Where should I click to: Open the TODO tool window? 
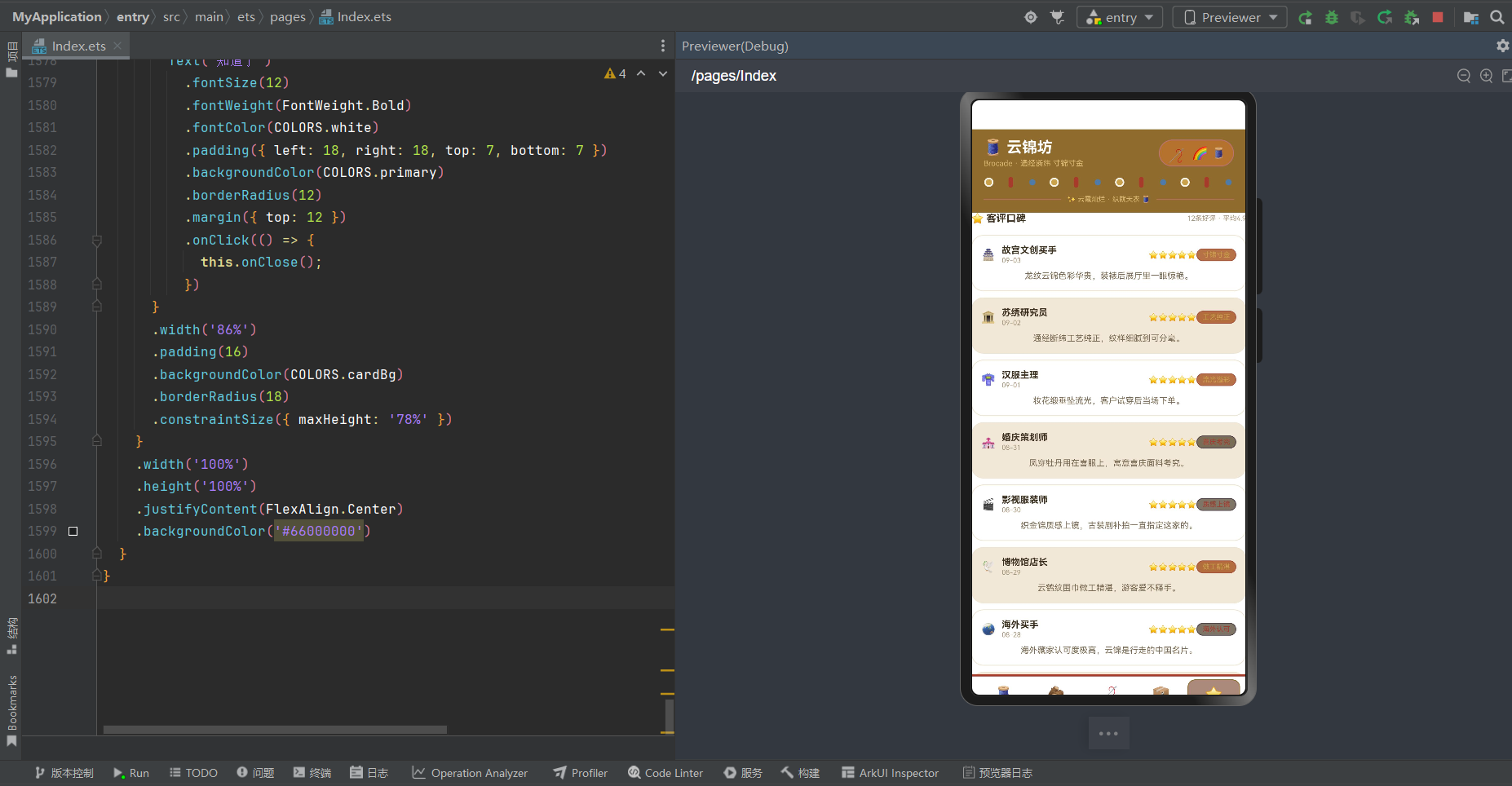click(x=193, y=773)
